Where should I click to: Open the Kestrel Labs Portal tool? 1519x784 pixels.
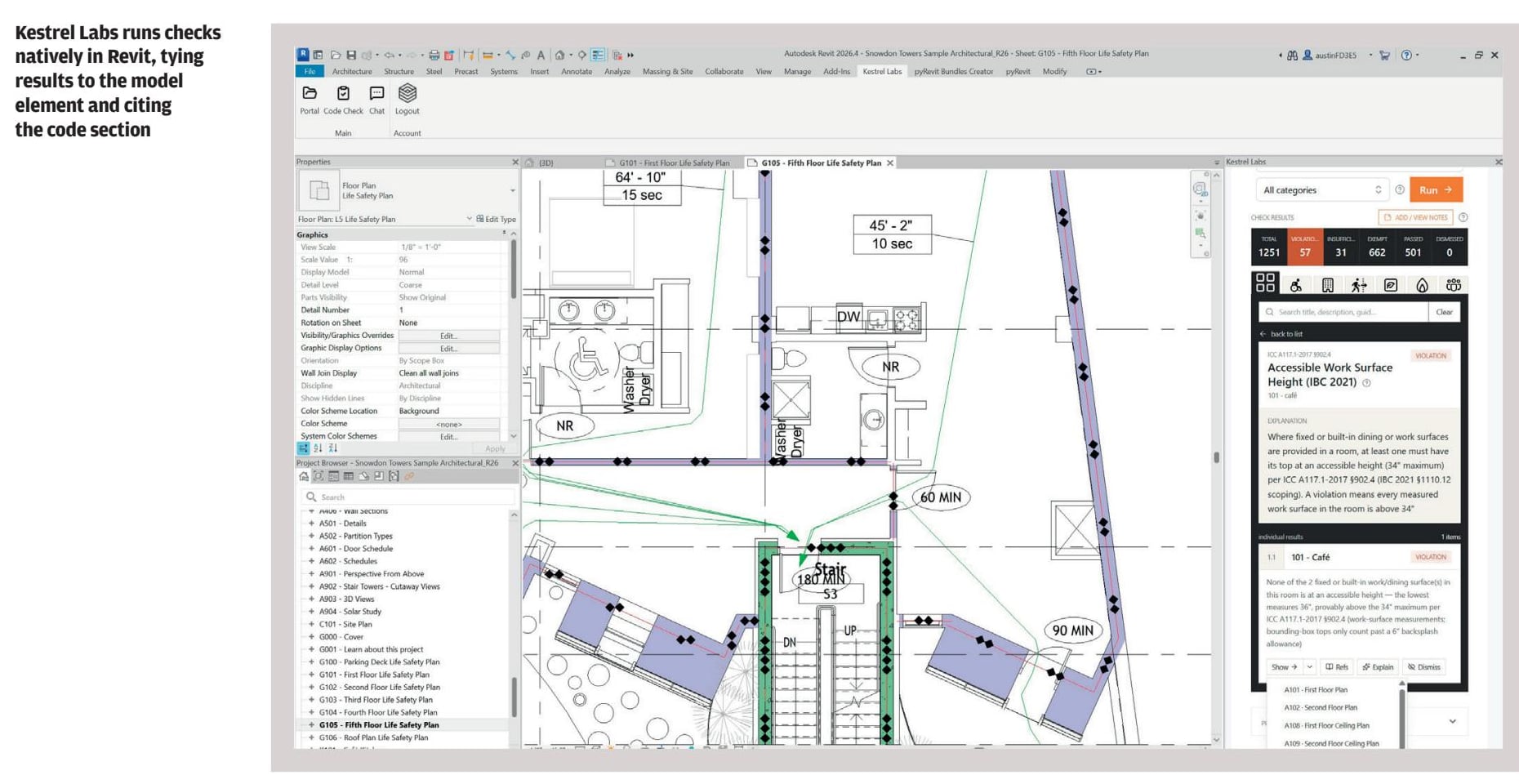[x=310, y=100]
